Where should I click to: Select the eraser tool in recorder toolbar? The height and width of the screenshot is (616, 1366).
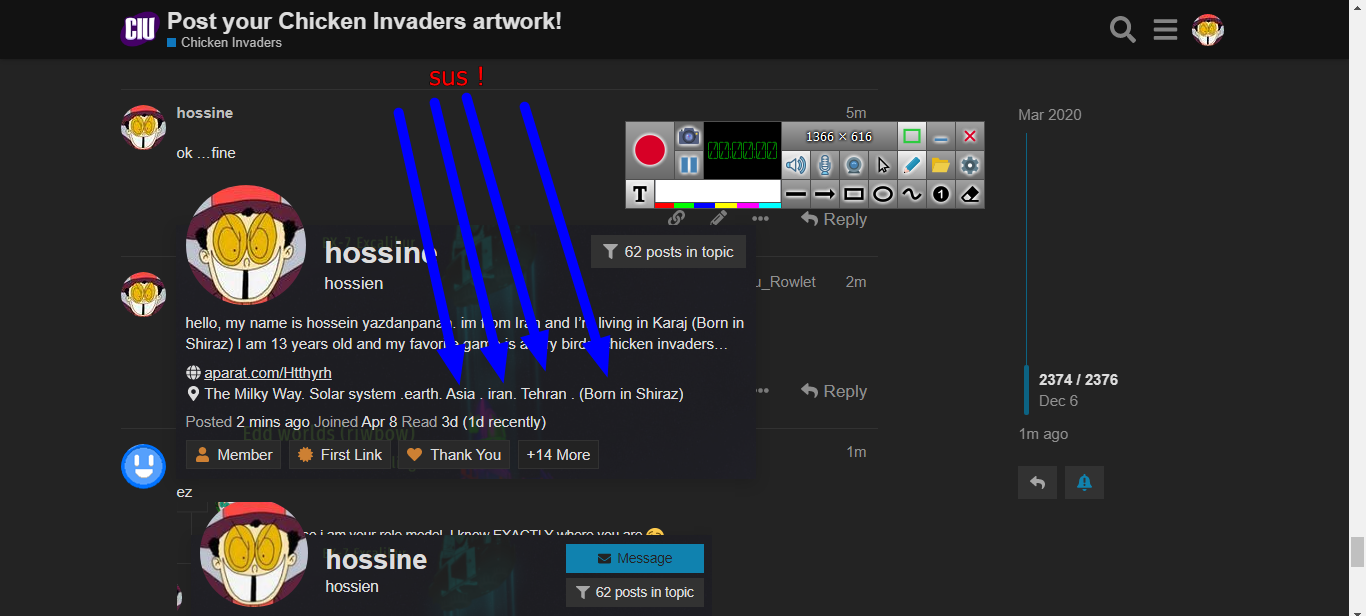[969, 194]
